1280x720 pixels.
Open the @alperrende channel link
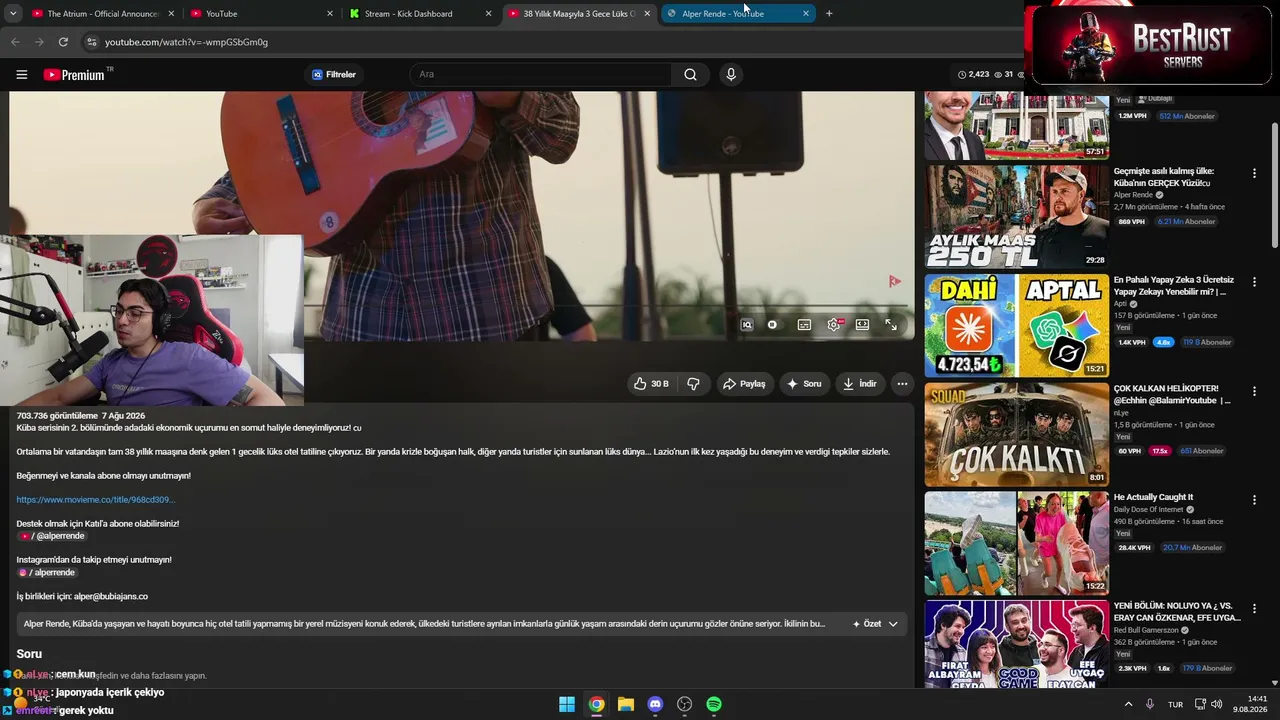(52, 536)
